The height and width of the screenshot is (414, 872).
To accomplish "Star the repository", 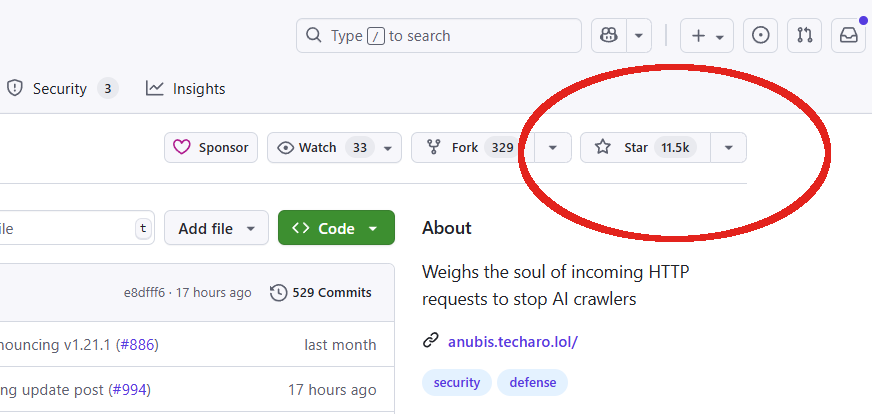I will tap(645, 147).
